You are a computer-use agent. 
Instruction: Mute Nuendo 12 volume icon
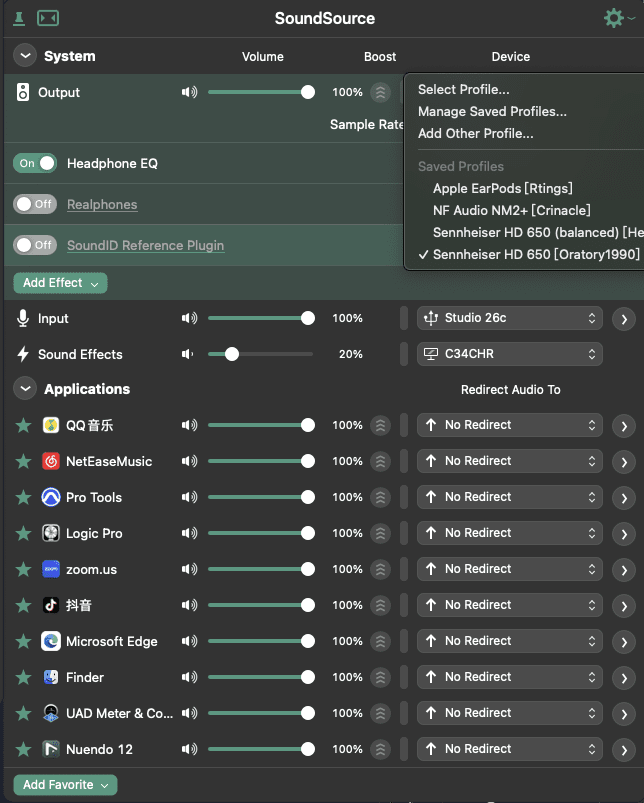[x=189, y=749]
